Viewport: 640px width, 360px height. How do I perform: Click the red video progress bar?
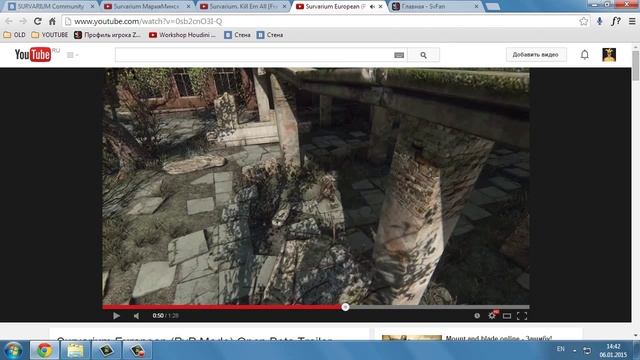[224, 307]
